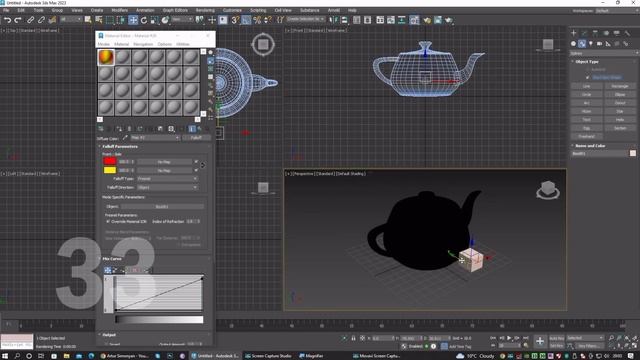Open the Material menu in Material Editor
640x360 pixels.
121,44
